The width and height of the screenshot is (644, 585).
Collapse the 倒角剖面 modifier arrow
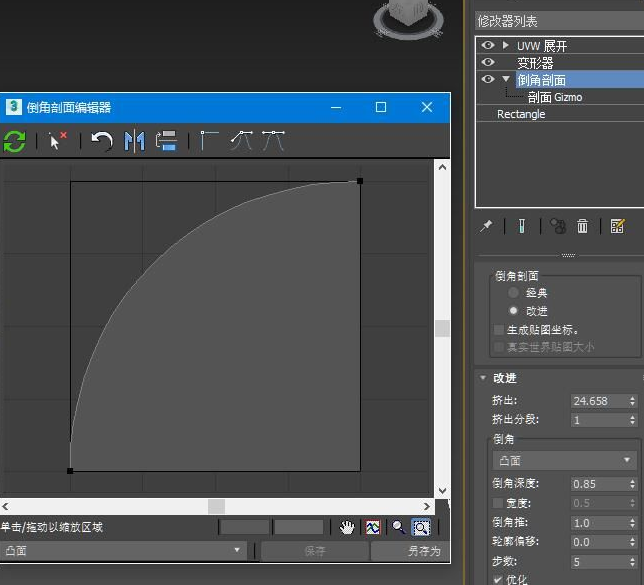click(x=506, y=78)
